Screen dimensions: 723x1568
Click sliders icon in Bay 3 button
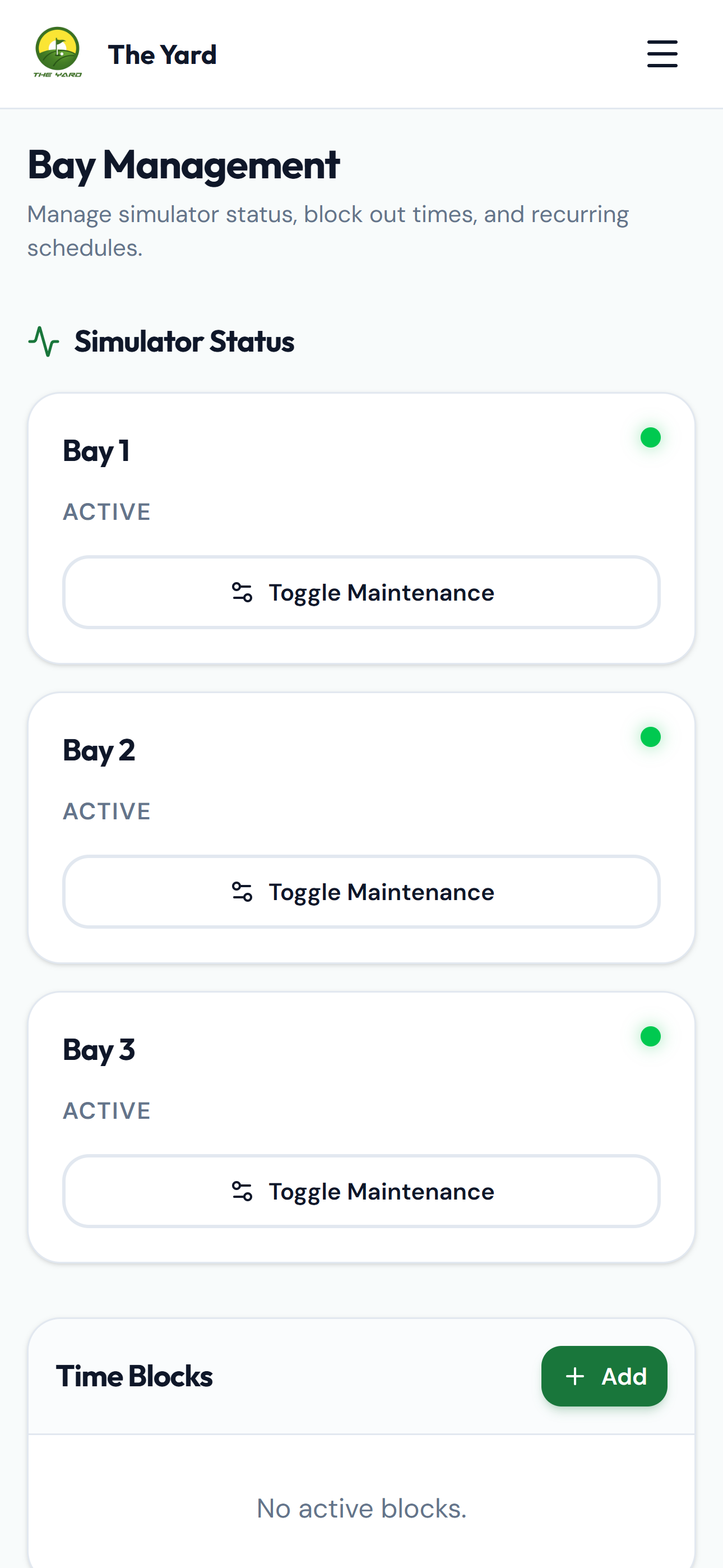tap(242, 1191)
